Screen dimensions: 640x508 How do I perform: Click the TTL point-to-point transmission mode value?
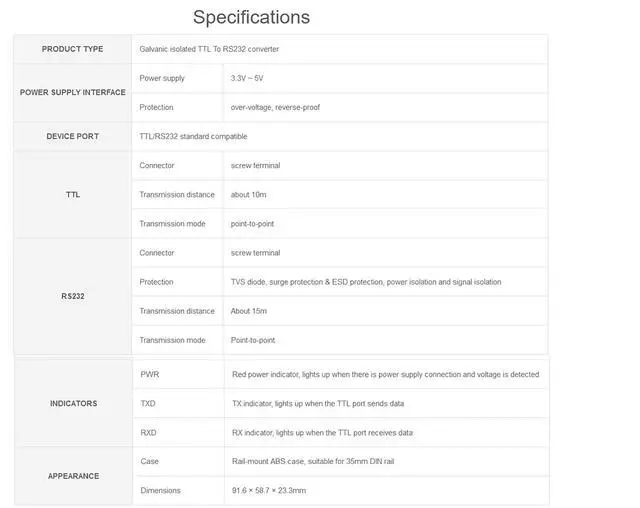pyautogui.click(x=252, y=224)
